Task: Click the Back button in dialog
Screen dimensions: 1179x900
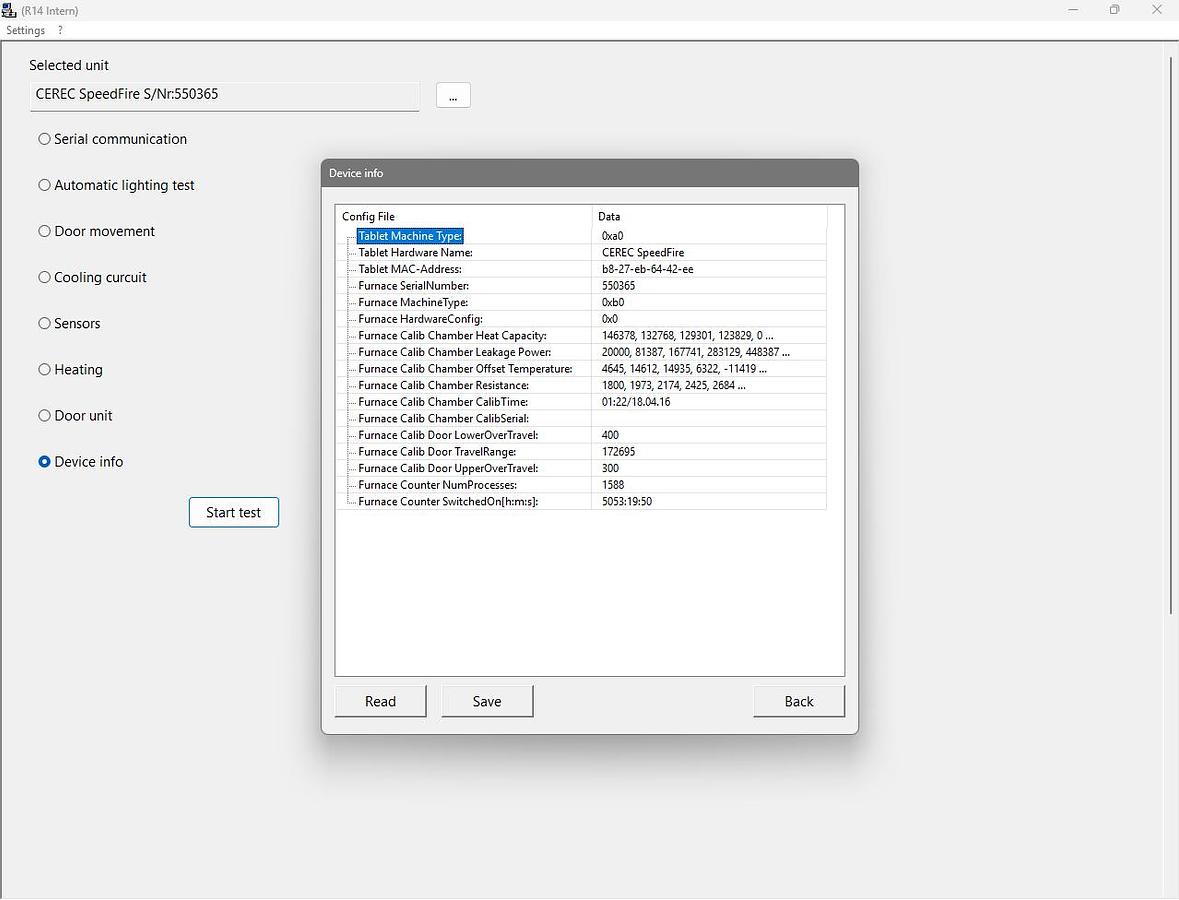Action: 798,701
